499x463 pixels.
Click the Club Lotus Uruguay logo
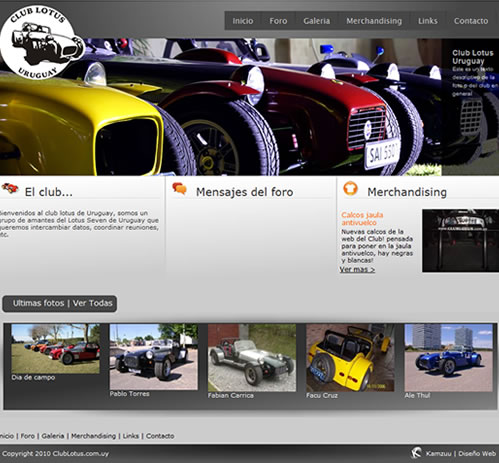(41, 42)
